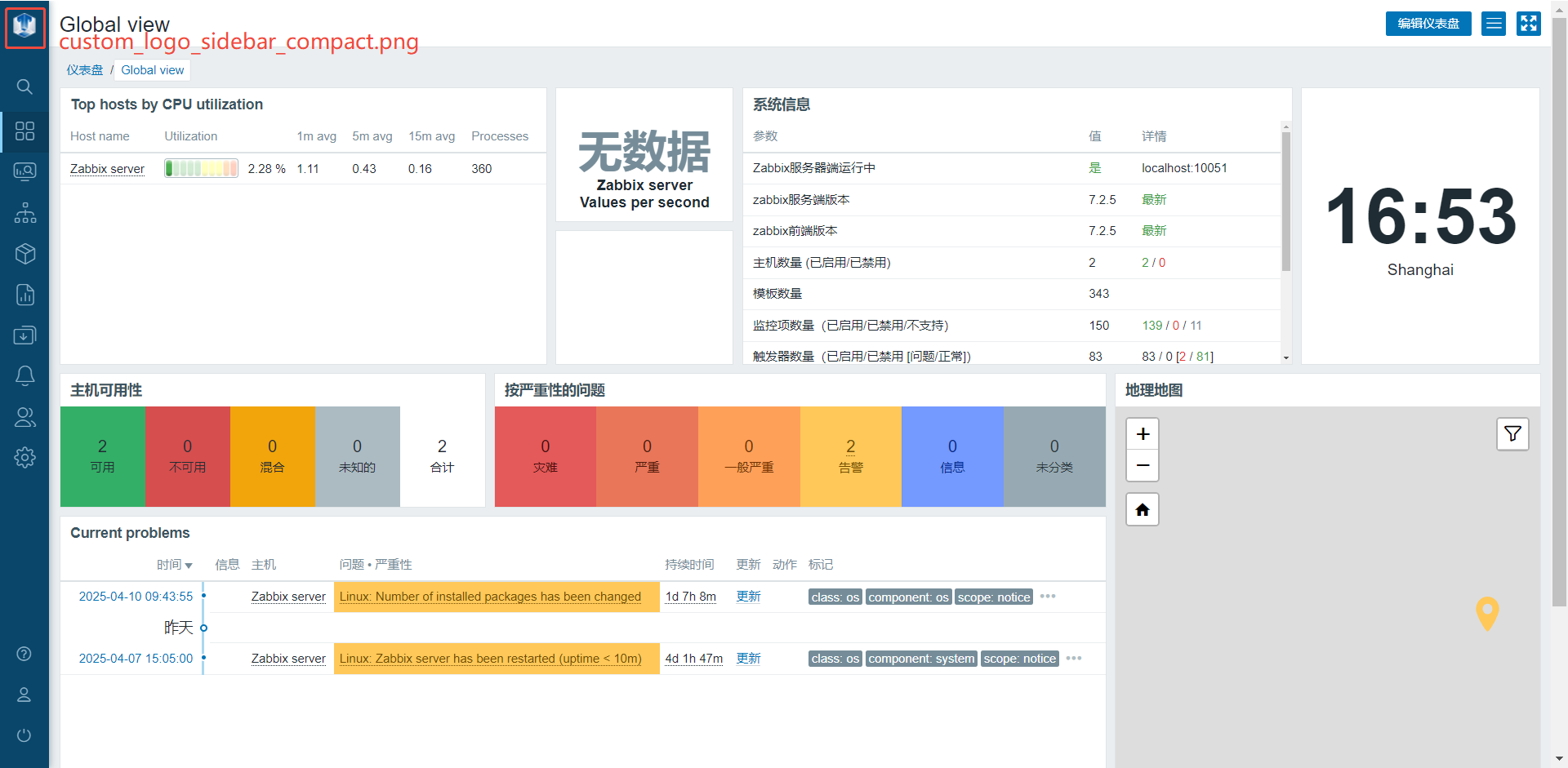Open timestamp 2025-04-07 15:05:00
This screenshot has width=1568, height=768.
[136, 659]
